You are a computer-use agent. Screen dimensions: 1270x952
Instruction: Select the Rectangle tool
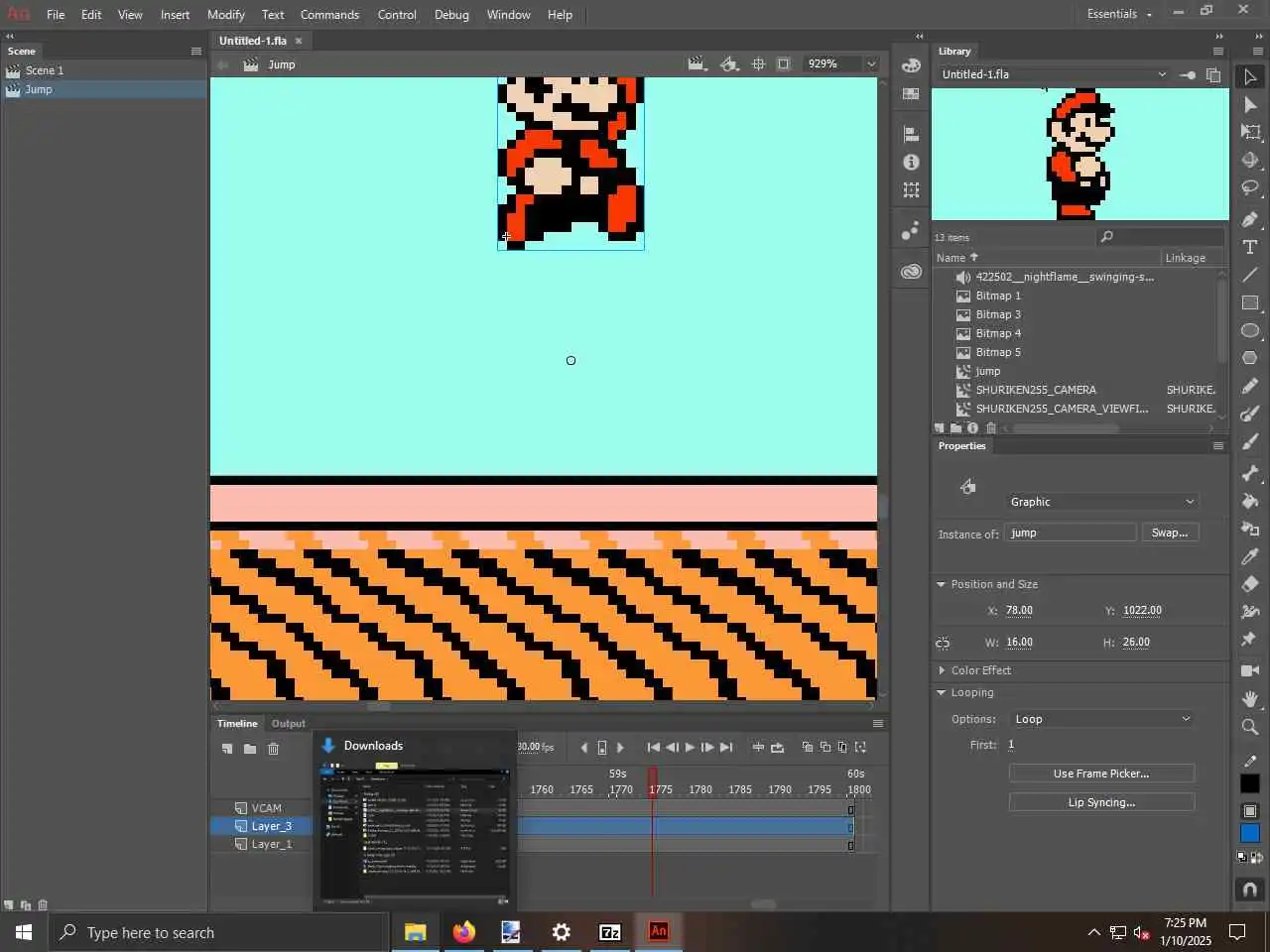[x=1250, y=302]
